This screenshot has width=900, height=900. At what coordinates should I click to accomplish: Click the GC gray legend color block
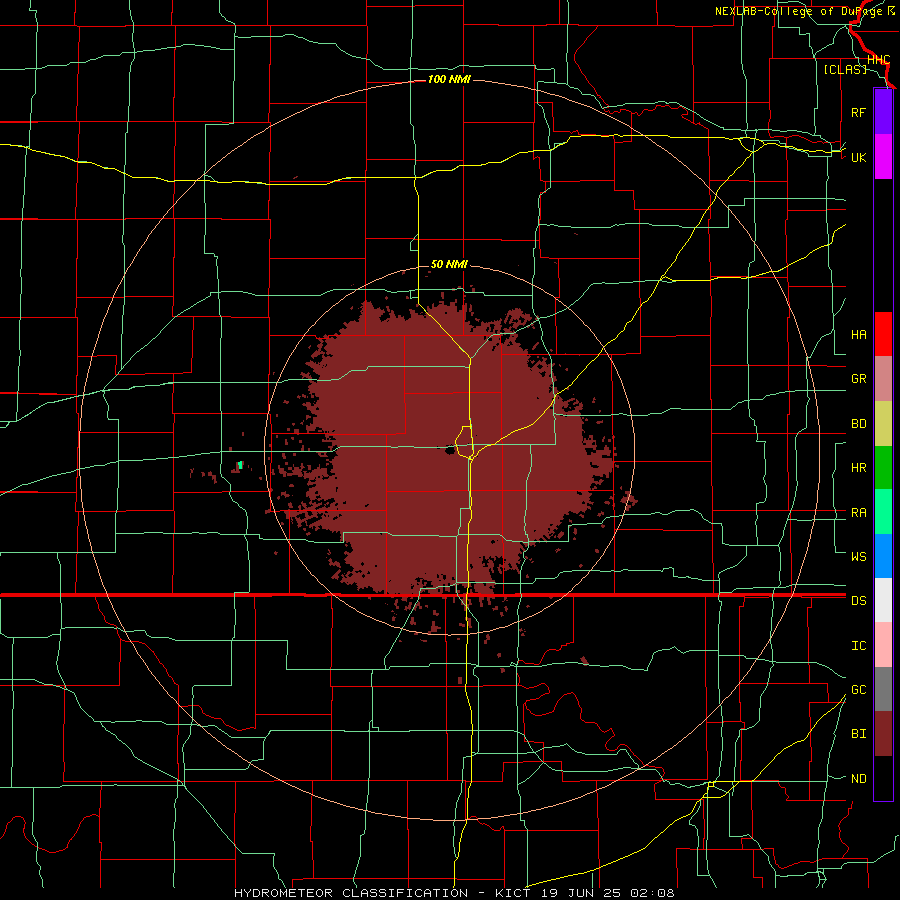pyautogui.click(x=883, y=689)
